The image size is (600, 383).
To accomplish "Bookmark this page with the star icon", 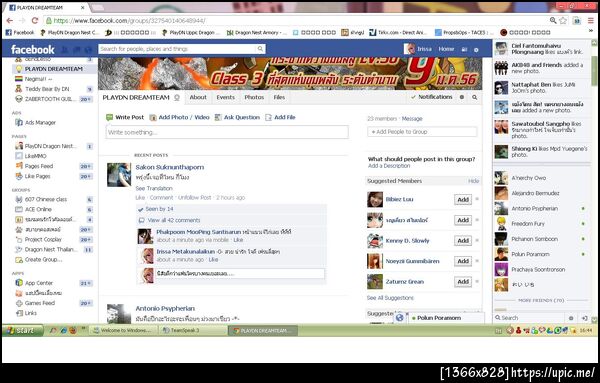I will 563,21.
